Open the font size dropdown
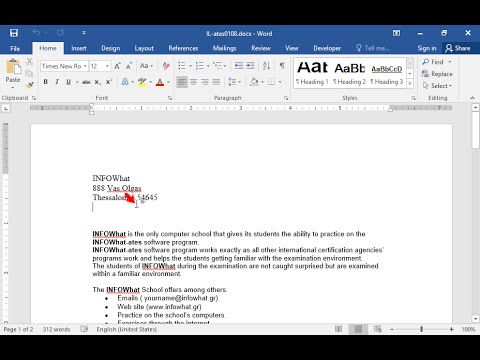This screenshot has width=480, height=360. [x=107, y=66]
